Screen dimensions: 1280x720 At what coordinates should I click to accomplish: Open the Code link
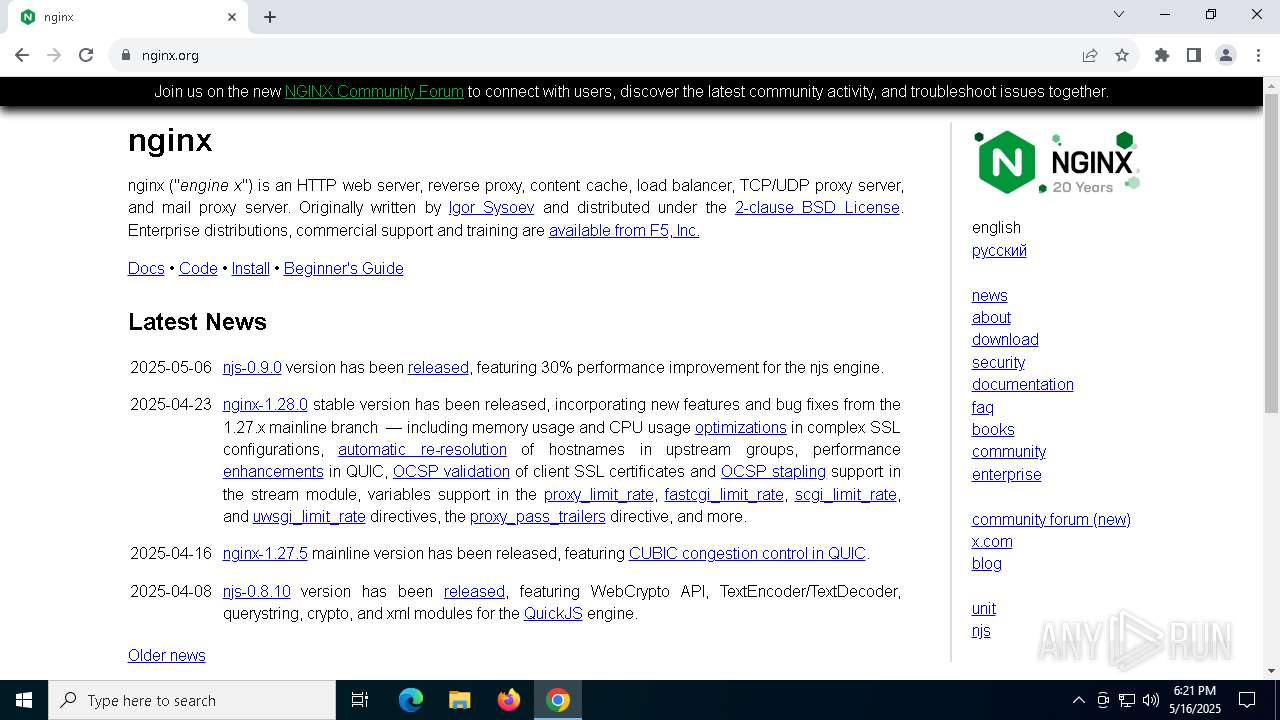coord(198,268)
